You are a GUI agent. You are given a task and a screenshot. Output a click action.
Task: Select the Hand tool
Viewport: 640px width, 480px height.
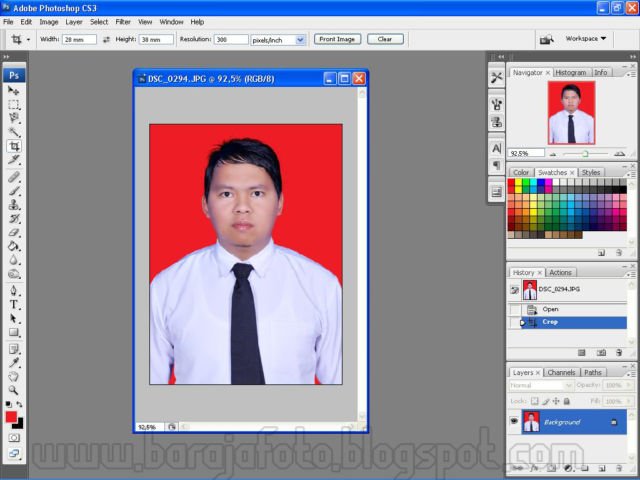[x=13, y=376]
